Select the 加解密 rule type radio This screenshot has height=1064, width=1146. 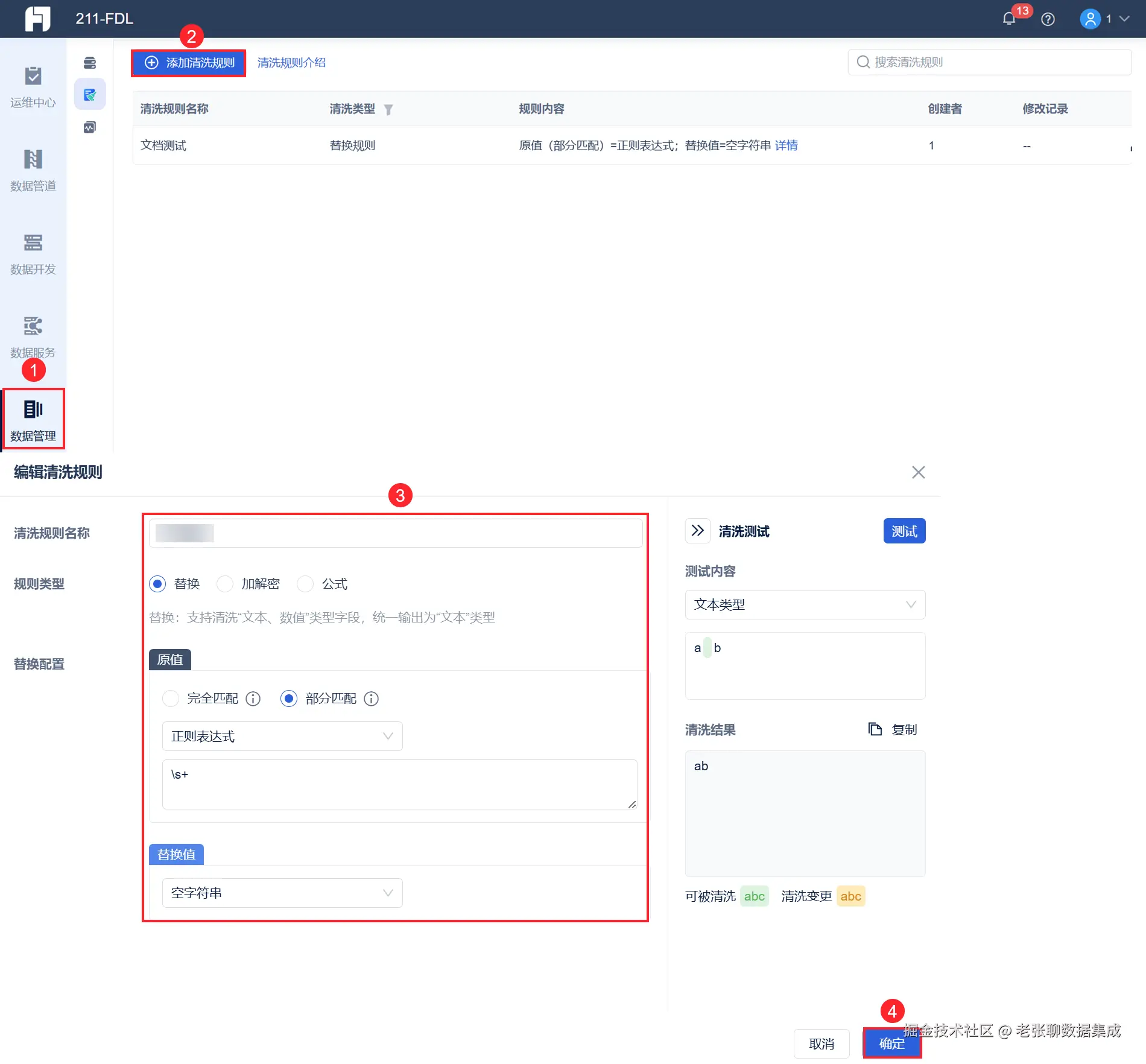click(x=225, y=584)
